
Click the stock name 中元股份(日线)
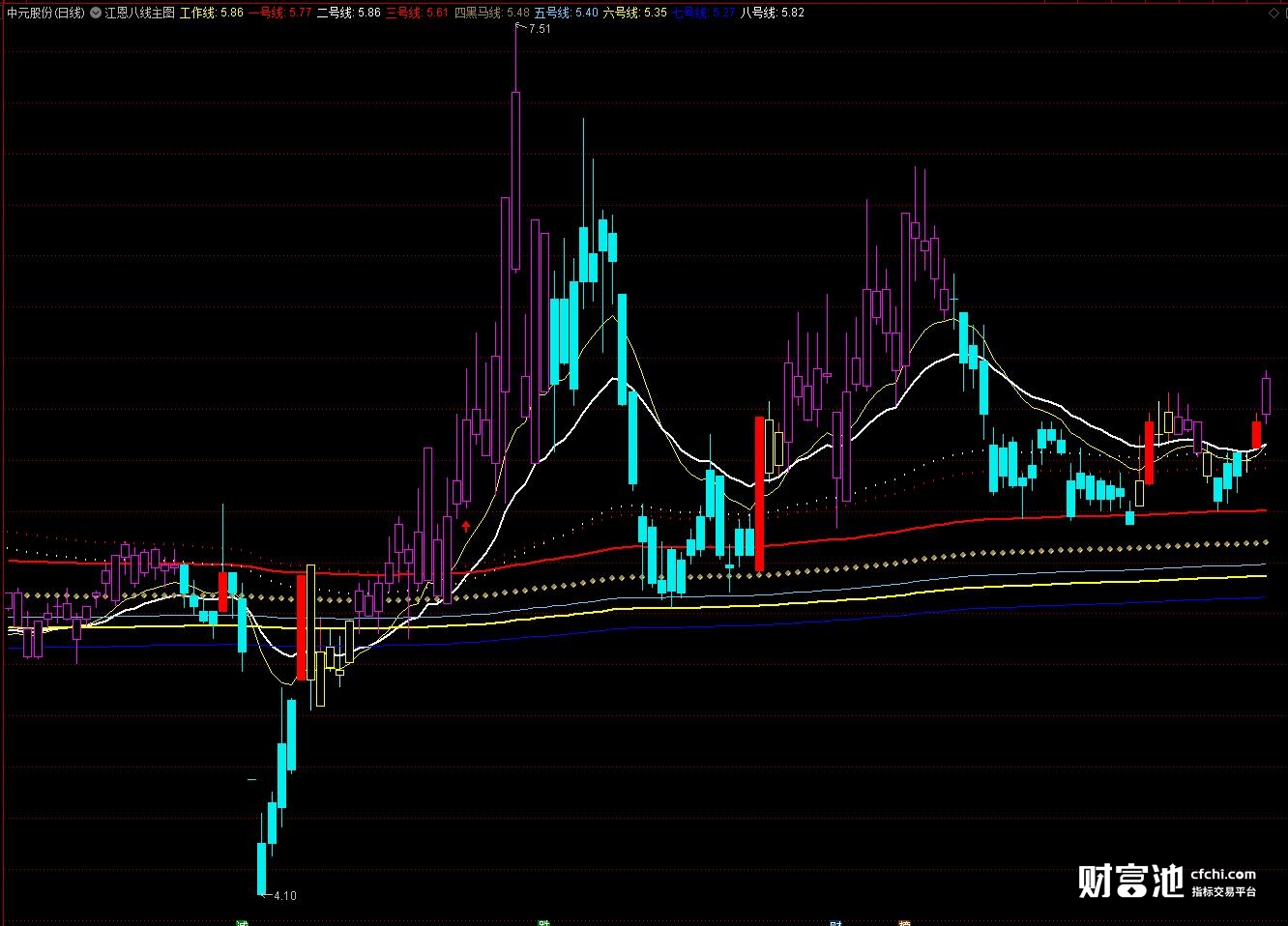coord(45,14)
